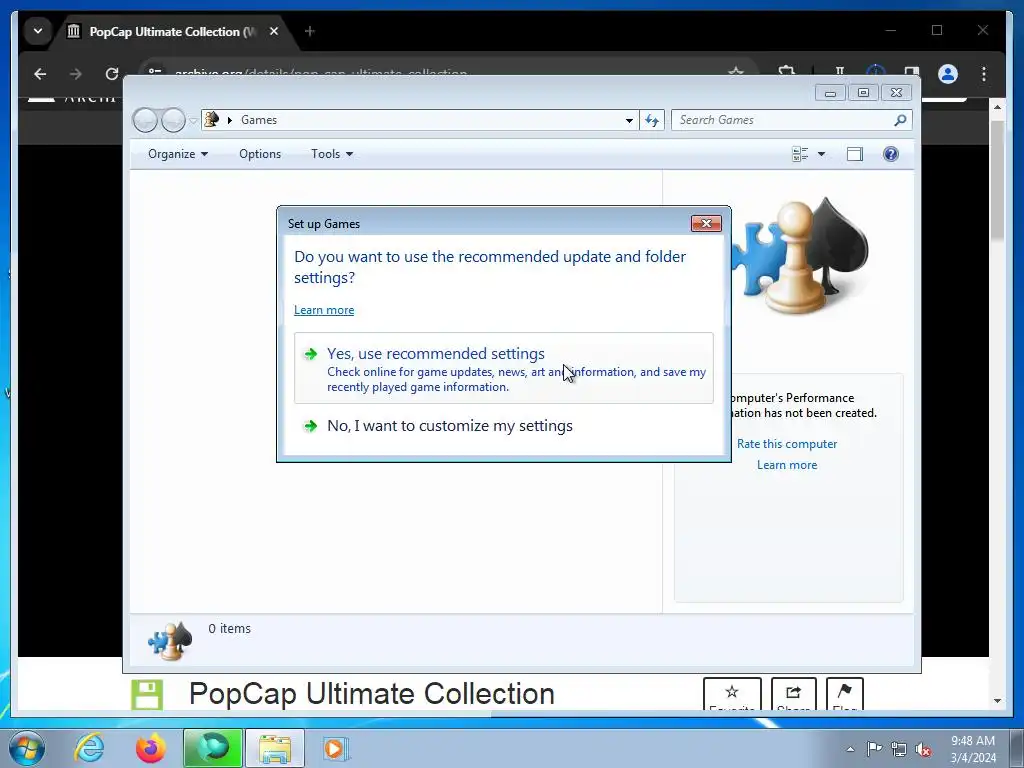Open Action Center flag icon in tray
The width and height of the screenshot is (1024, 768).
coord(874,749)
